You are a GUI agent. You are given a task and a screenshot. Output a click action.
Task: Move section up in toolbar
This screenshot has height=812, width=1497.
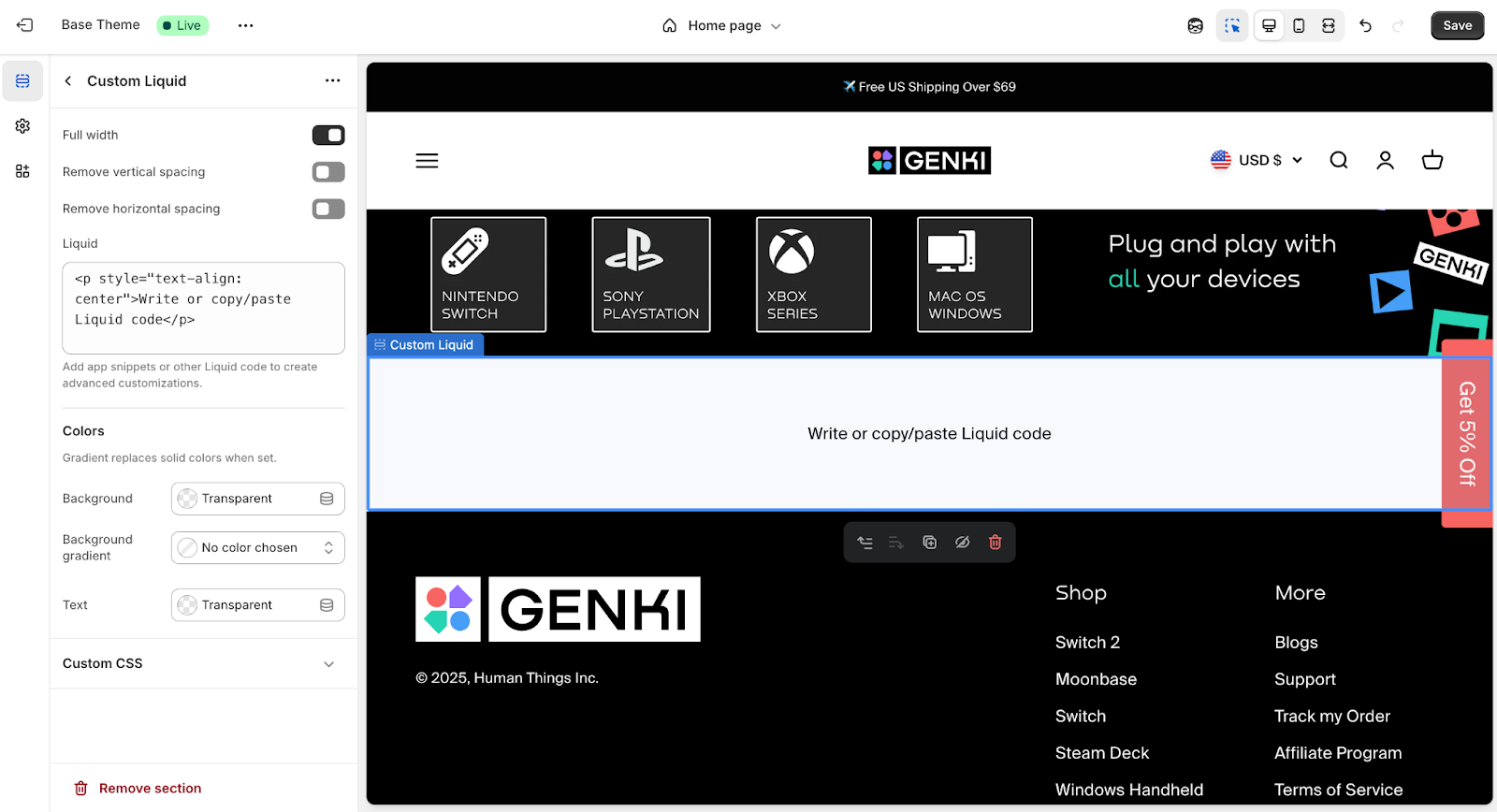[x=865, y=543]
